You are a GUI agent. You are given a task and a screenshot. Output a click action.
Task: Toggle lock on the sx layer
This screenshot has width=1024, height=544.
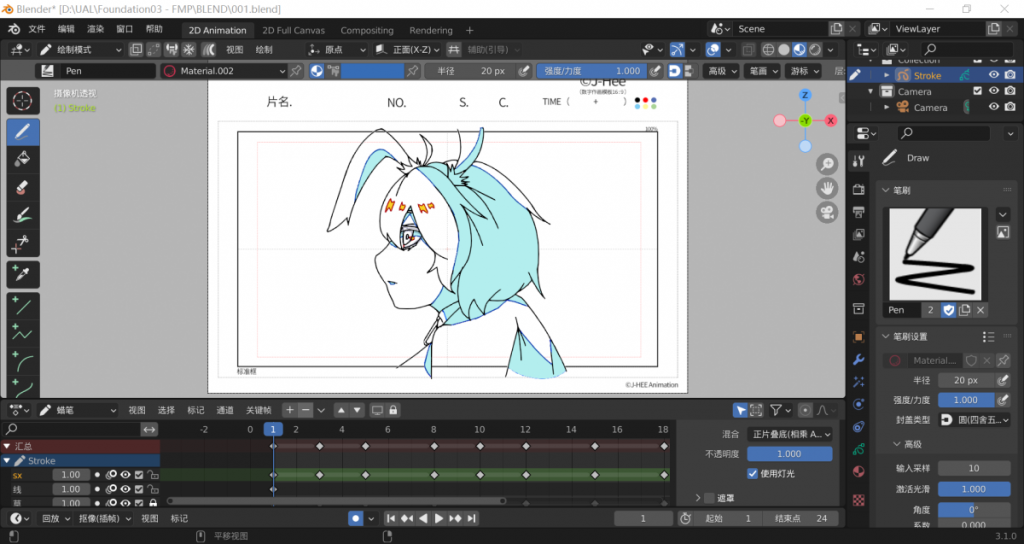pos(152,475)
